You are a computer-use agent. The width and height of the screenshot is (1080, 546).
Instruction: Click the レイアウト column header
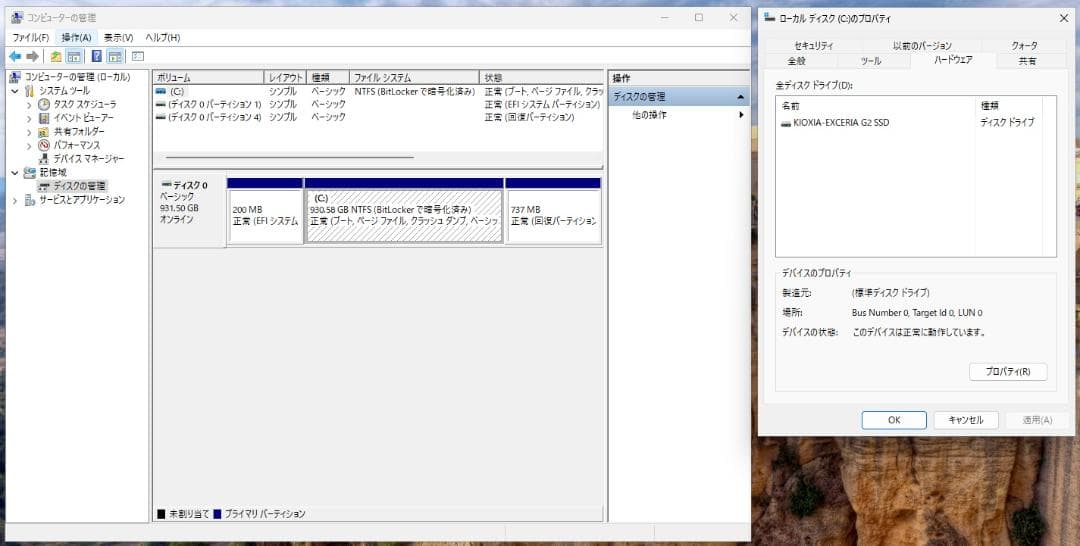point(285,78)
